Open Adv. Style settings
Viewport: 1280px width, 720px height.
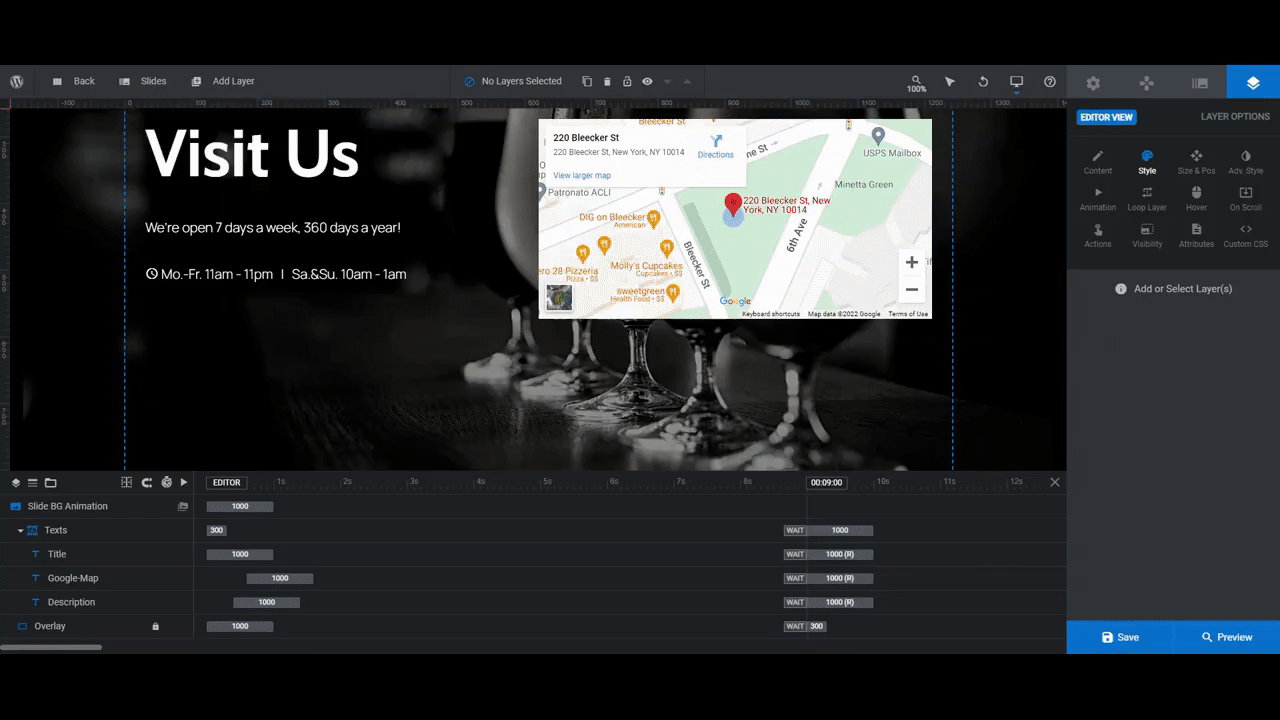tap(1245, 162)
